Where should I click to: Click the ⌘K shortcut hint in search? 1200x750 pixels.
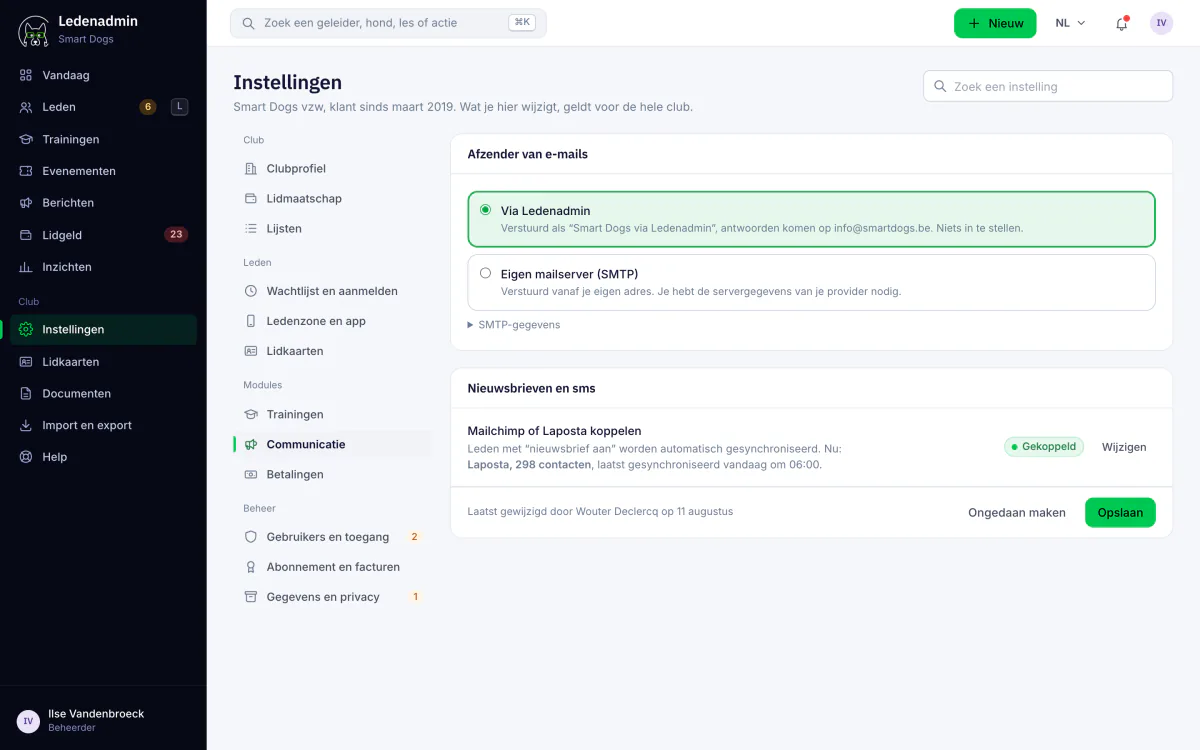pyautogui.click(x=521, y=23)
